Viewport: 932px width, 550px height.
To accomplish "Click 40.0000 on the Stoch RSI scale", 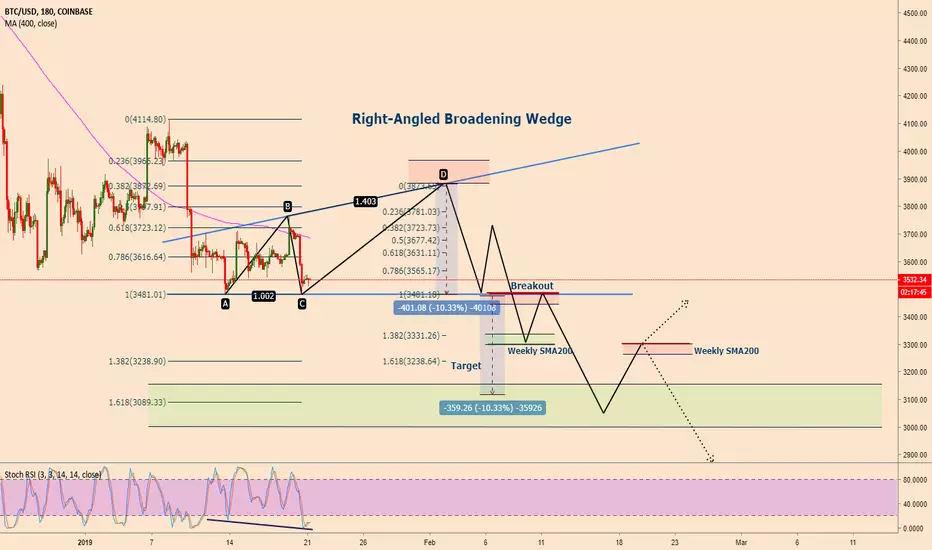I will pos(915,504).
